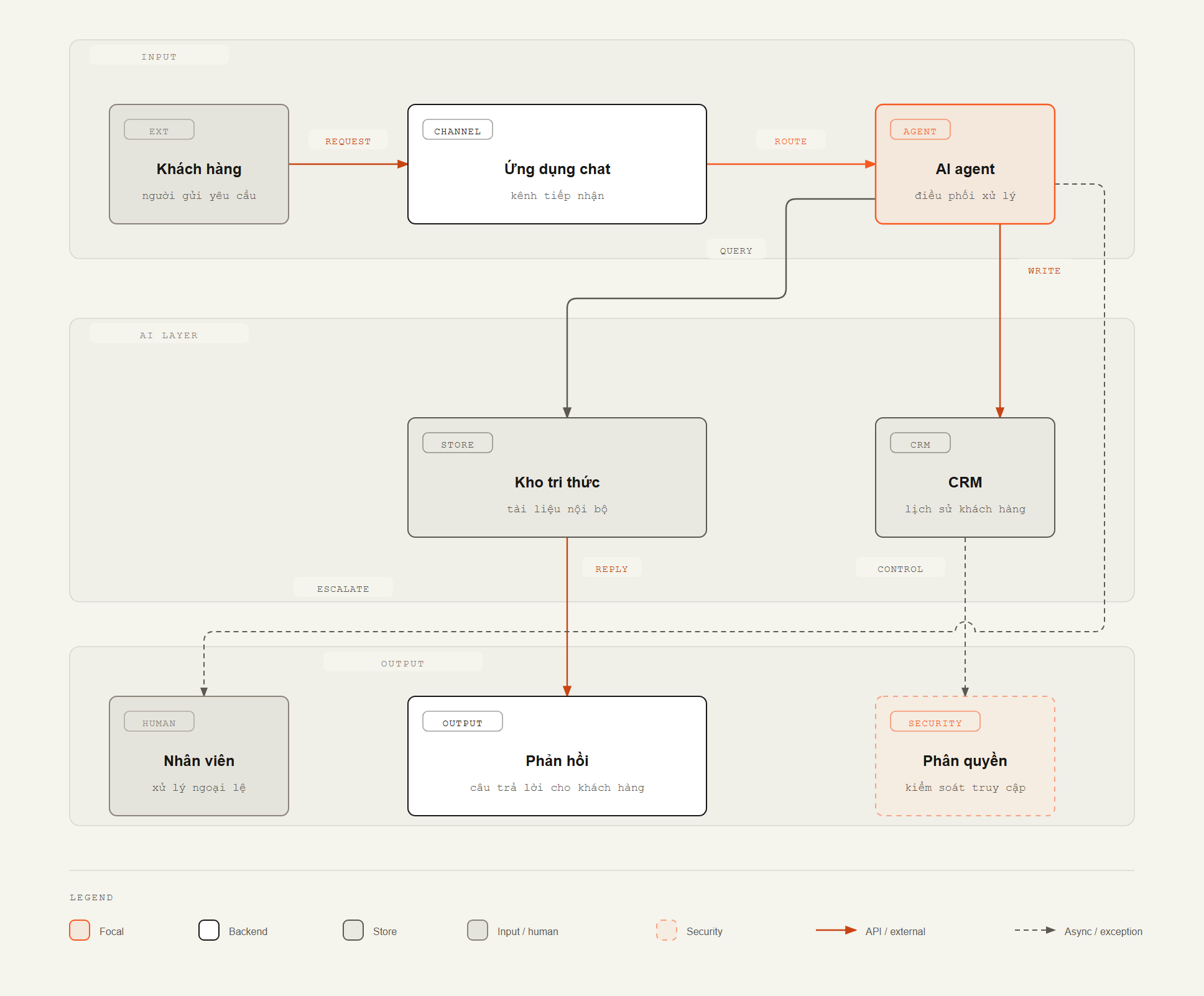Click the Async / exception dashed arrow legend
This screenshot has width=1204, height=996.
[1035, 930]
